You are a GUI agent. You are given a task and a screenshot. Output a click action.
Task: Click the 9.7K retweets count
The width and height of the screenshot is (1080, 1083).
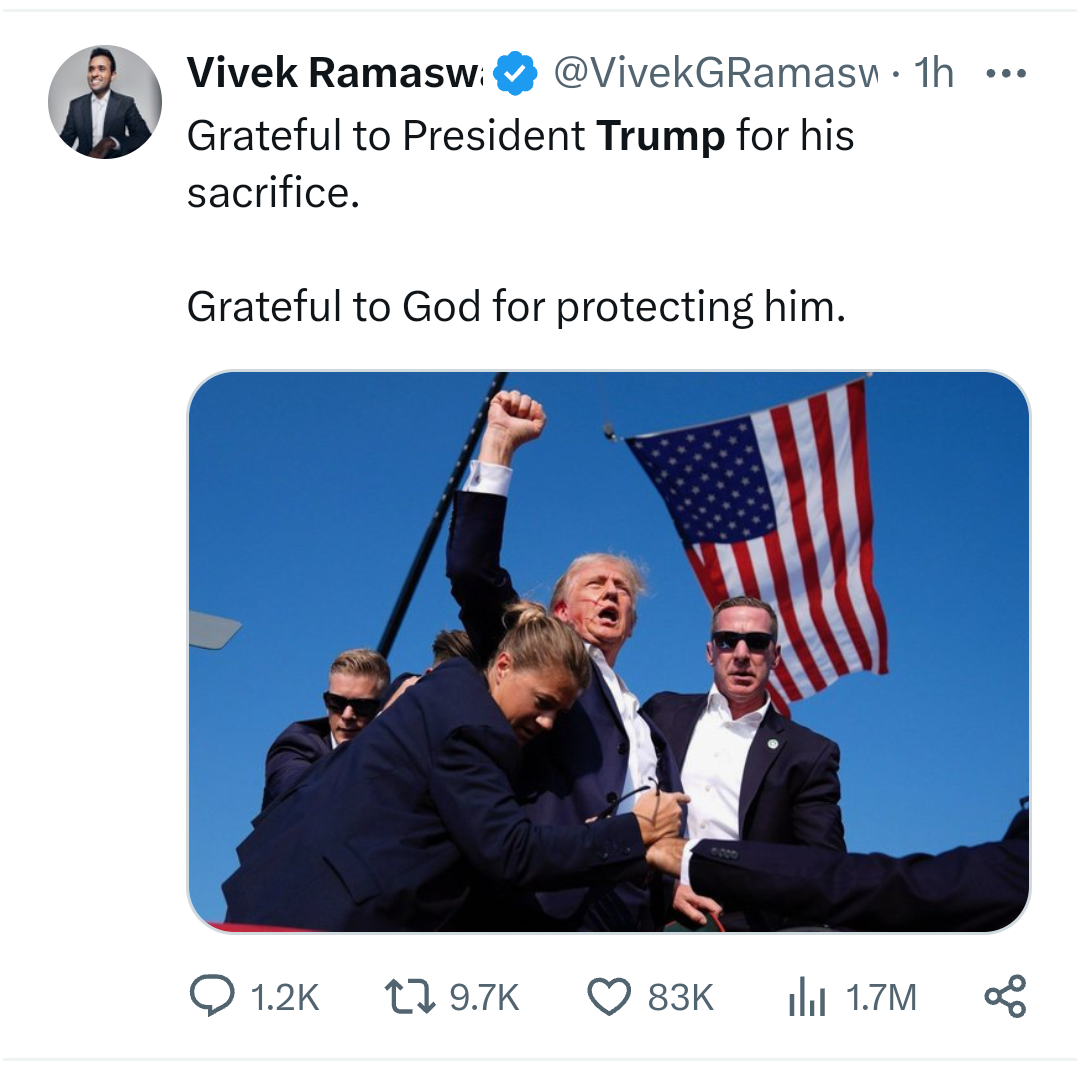484,997
